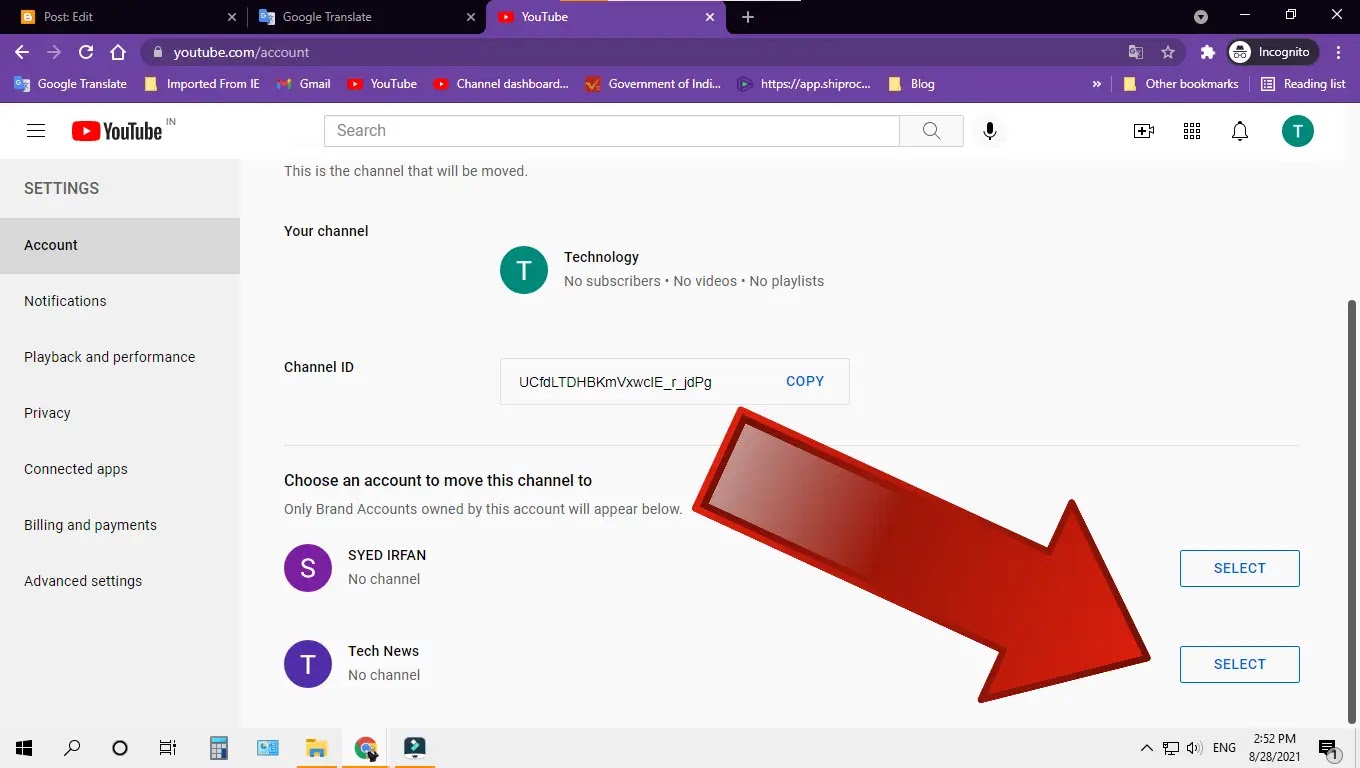Open Connected apps settings
The height and width of the screenshot is (768, 1360).
[x=120, y=469]
